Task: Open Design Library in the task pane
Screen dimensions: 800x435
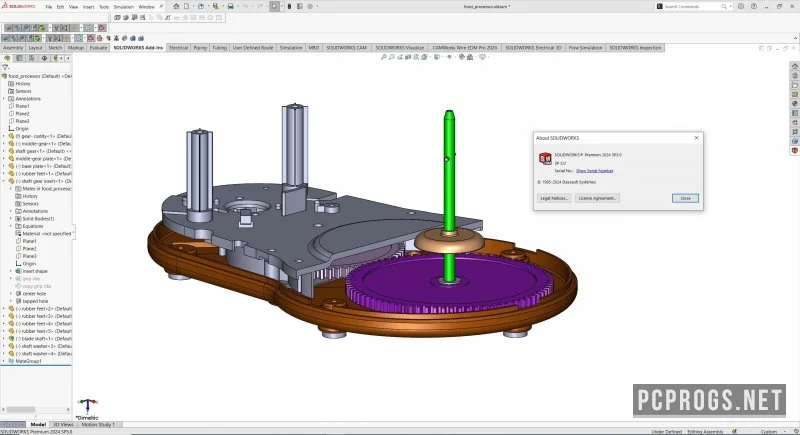Action: [794, 76]
